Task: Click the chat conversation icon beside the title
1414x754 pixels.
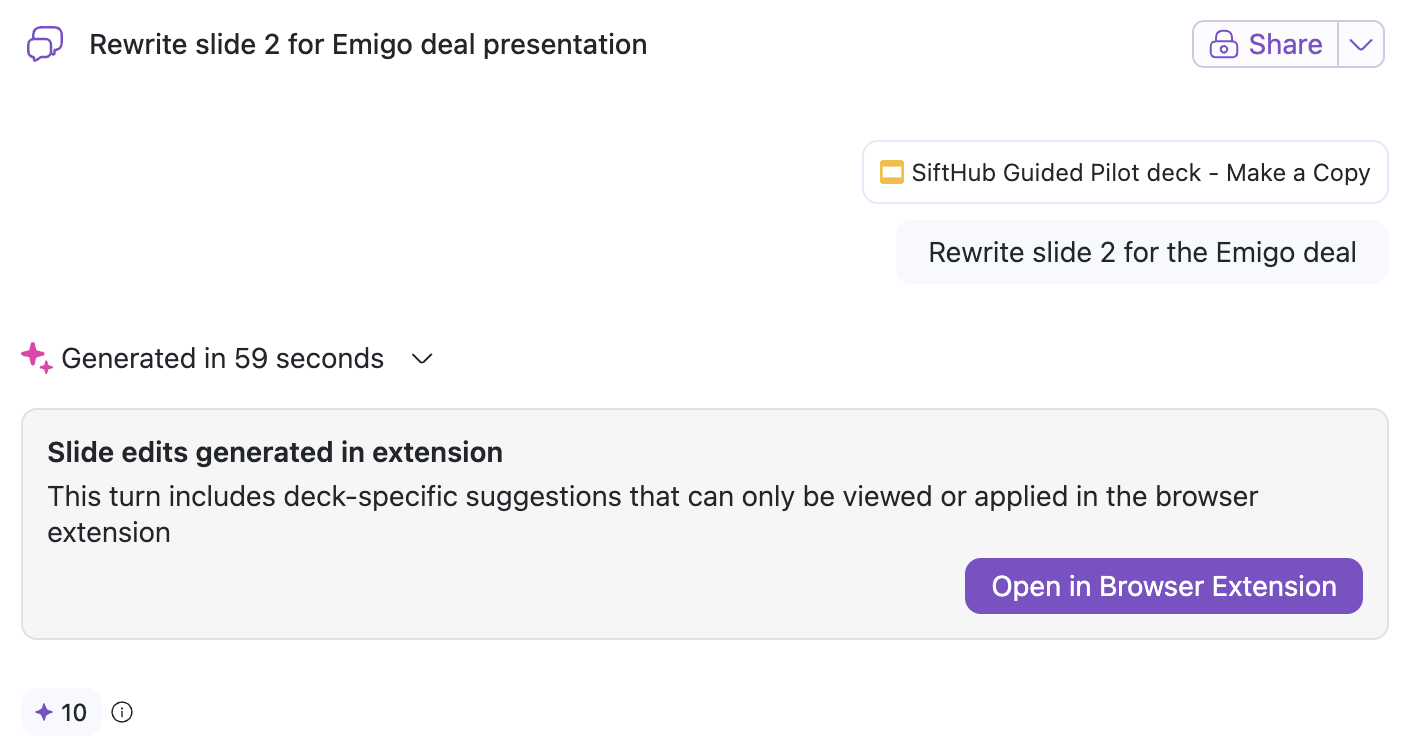Action: tap(45, 45)
